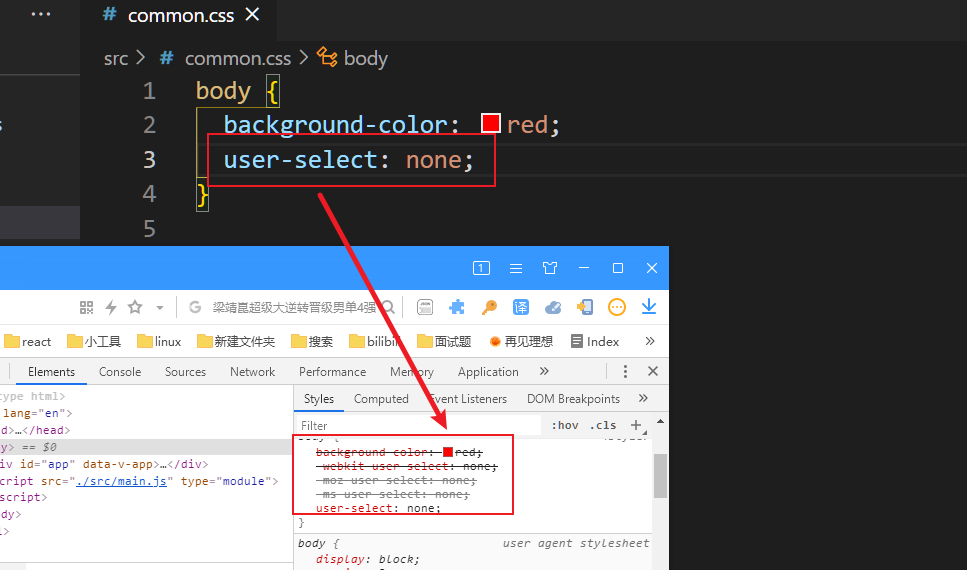Open the browser downloads arrow icon

[x=649, y=307]
